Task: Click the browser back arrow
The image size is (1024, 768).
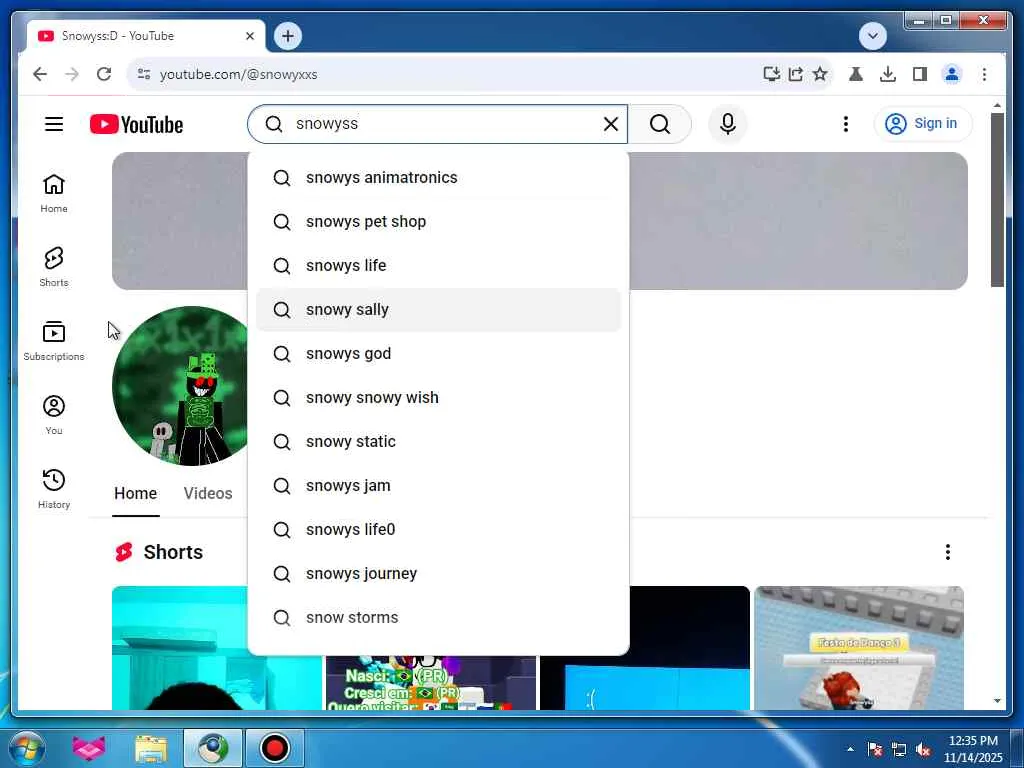Action: click(40, 74)
